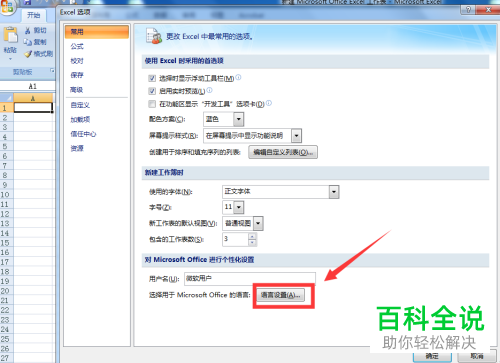The width and height of the screenshot is (500, 363).
Task: Click the Paste clipboard icon
Action: [x=11, y=35]
